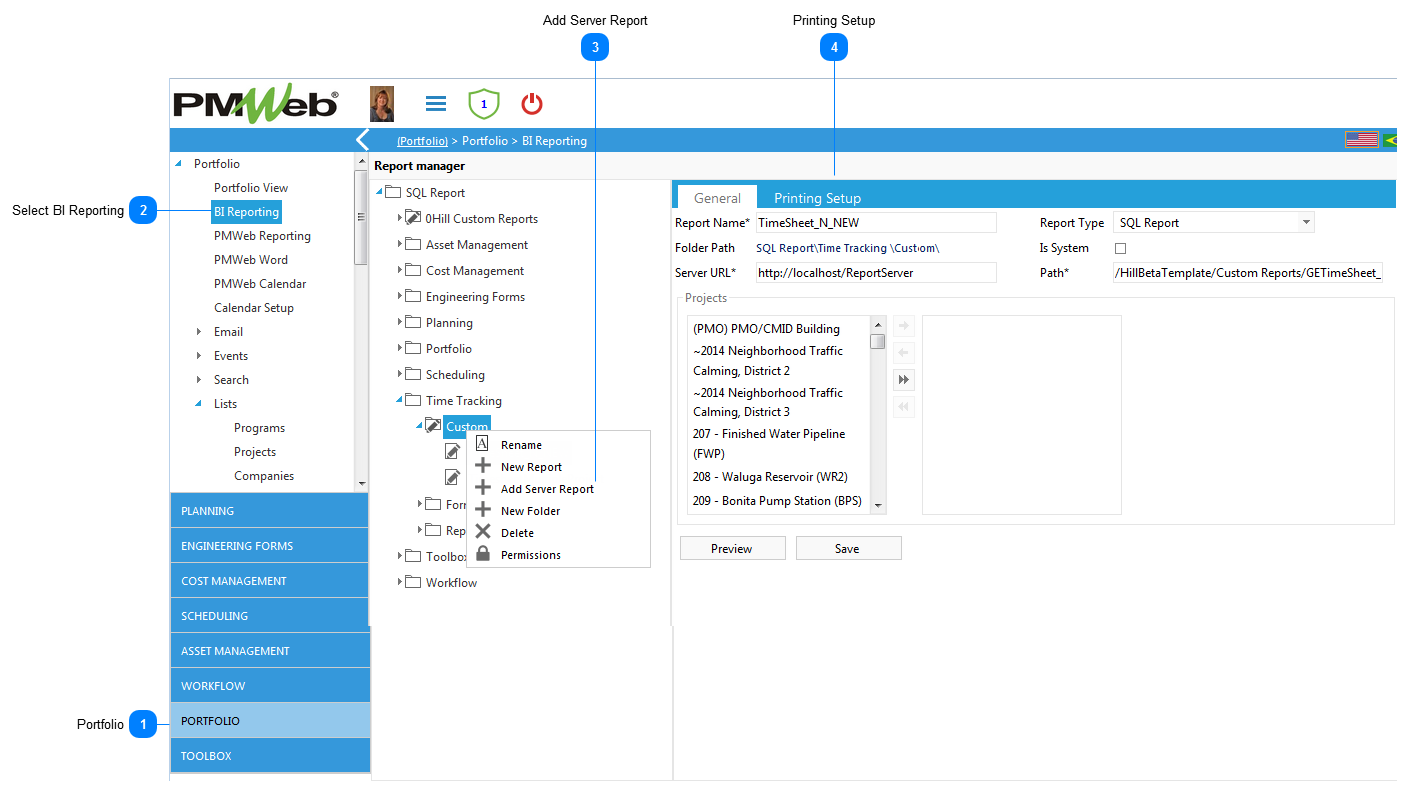
Task: Expand the Cost Management folder
Action: [400, 270]
